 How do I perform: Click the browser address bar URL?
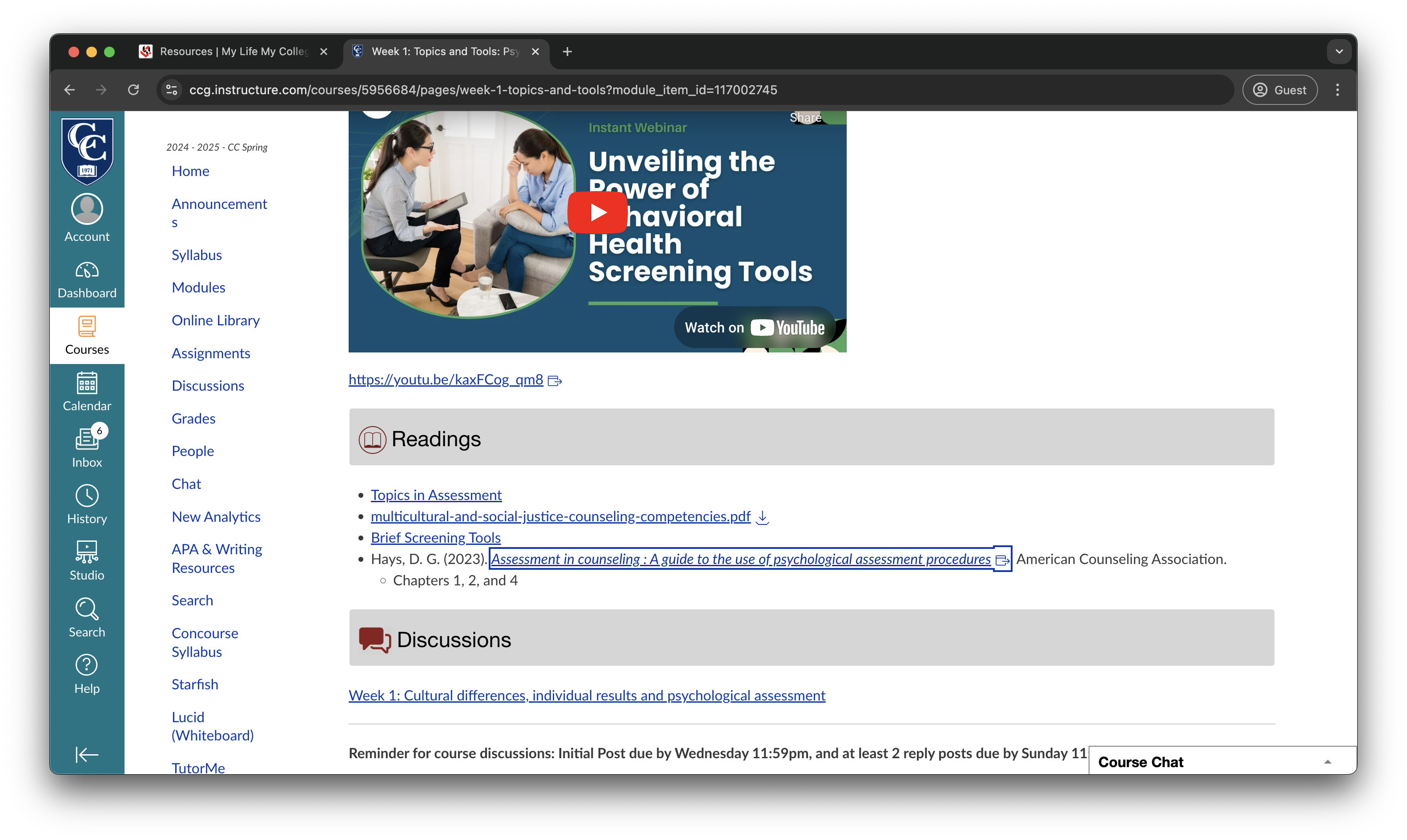click(482, 90)
